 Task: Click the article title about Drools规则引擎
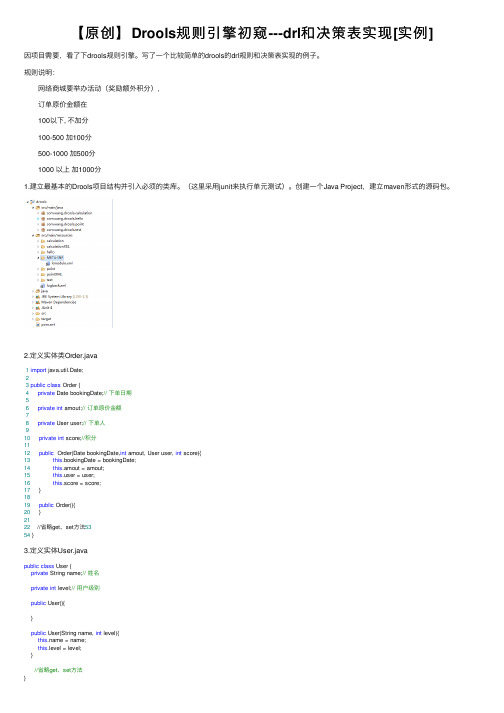click(x=252, y=33)
